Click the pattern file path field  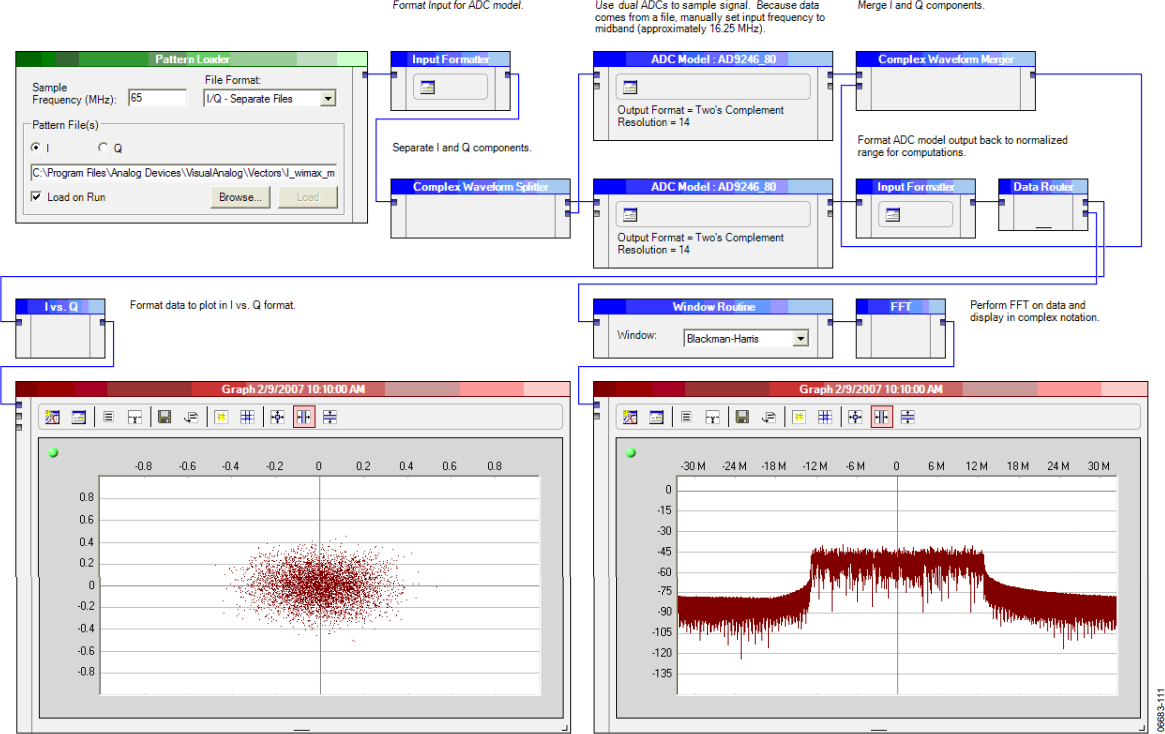click(184, 173)
